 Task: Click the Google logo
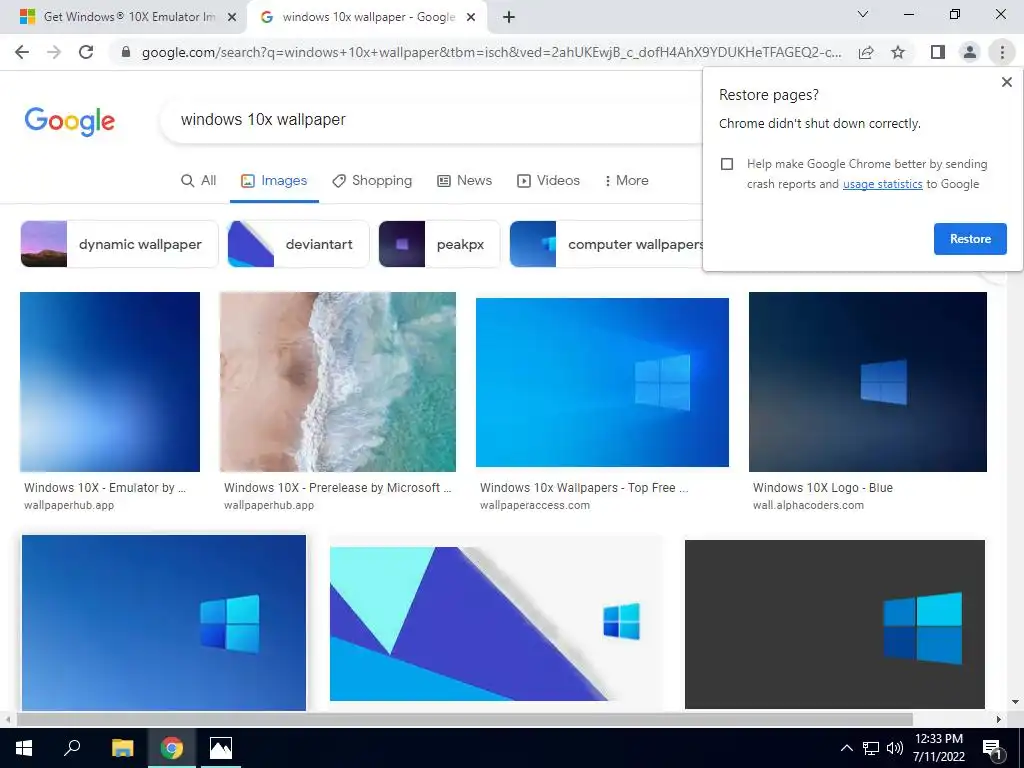pyautogui.click(x=70, y=121)
